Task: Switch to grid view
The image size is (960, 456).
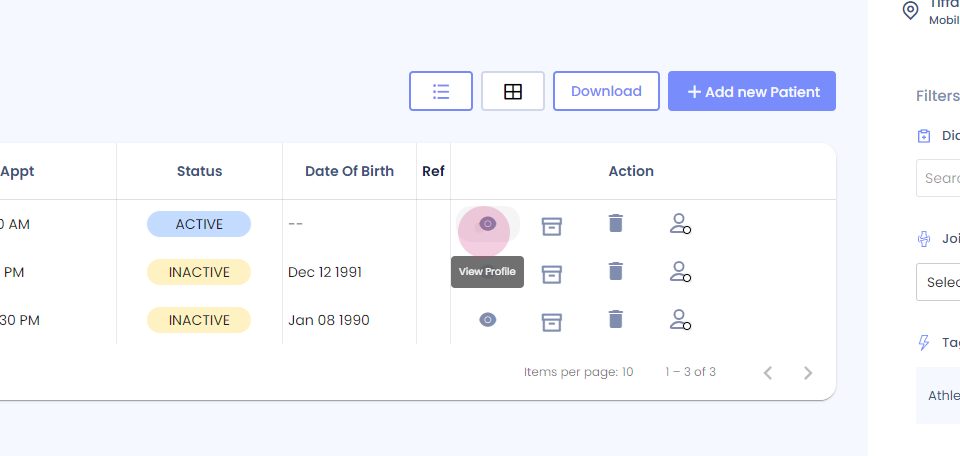Action: pos(512,91)
